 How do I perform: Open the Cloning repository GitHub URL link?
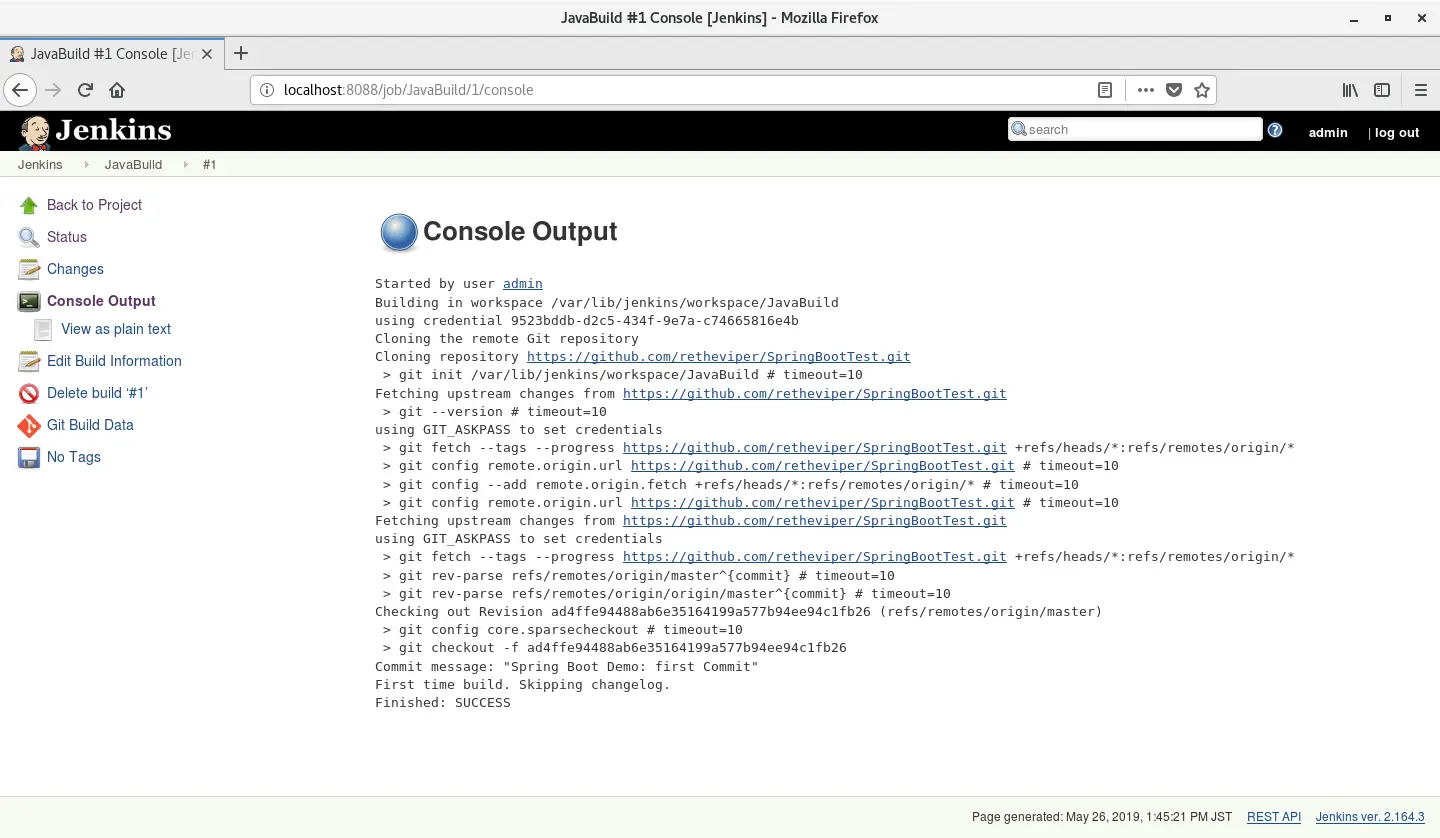coord(719,357)
